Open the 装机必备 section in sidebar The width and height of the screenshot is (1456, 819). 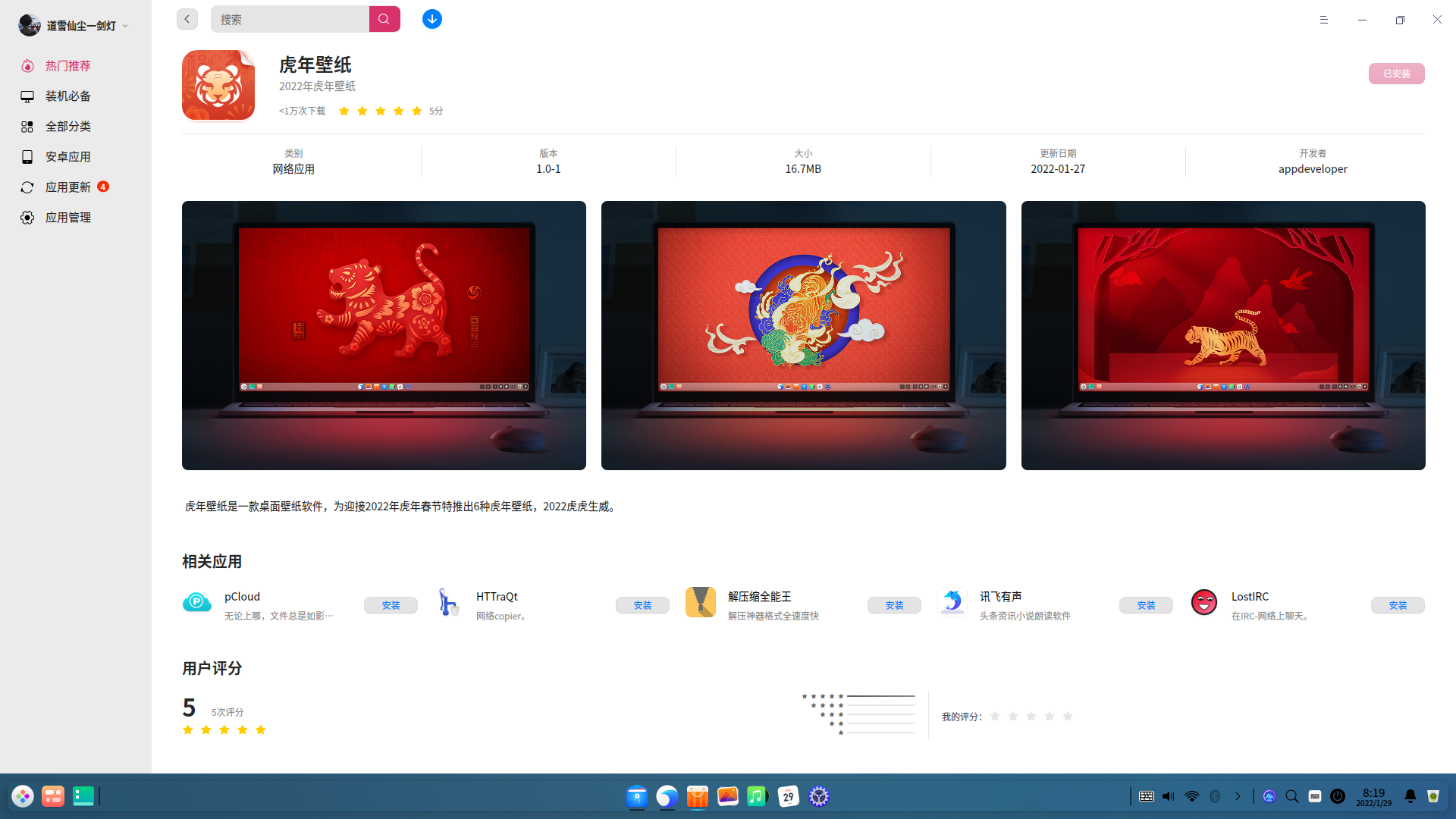(x=68, y=96)
